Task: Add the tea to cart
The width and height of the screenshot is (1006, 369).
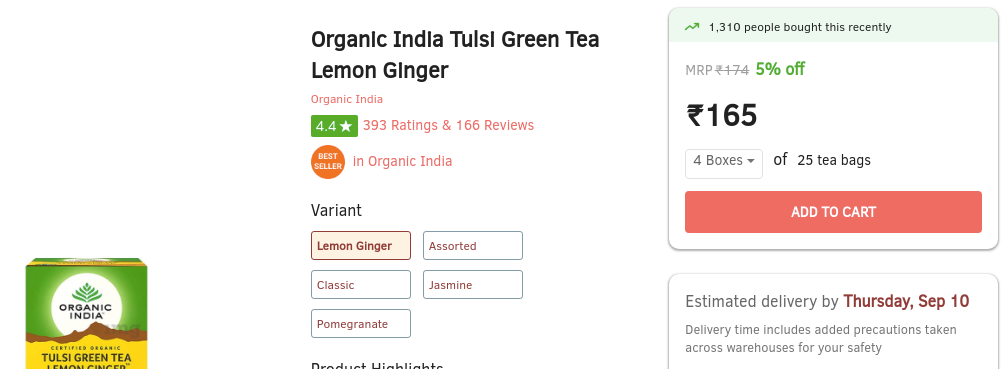Action: tap(833, 212)
